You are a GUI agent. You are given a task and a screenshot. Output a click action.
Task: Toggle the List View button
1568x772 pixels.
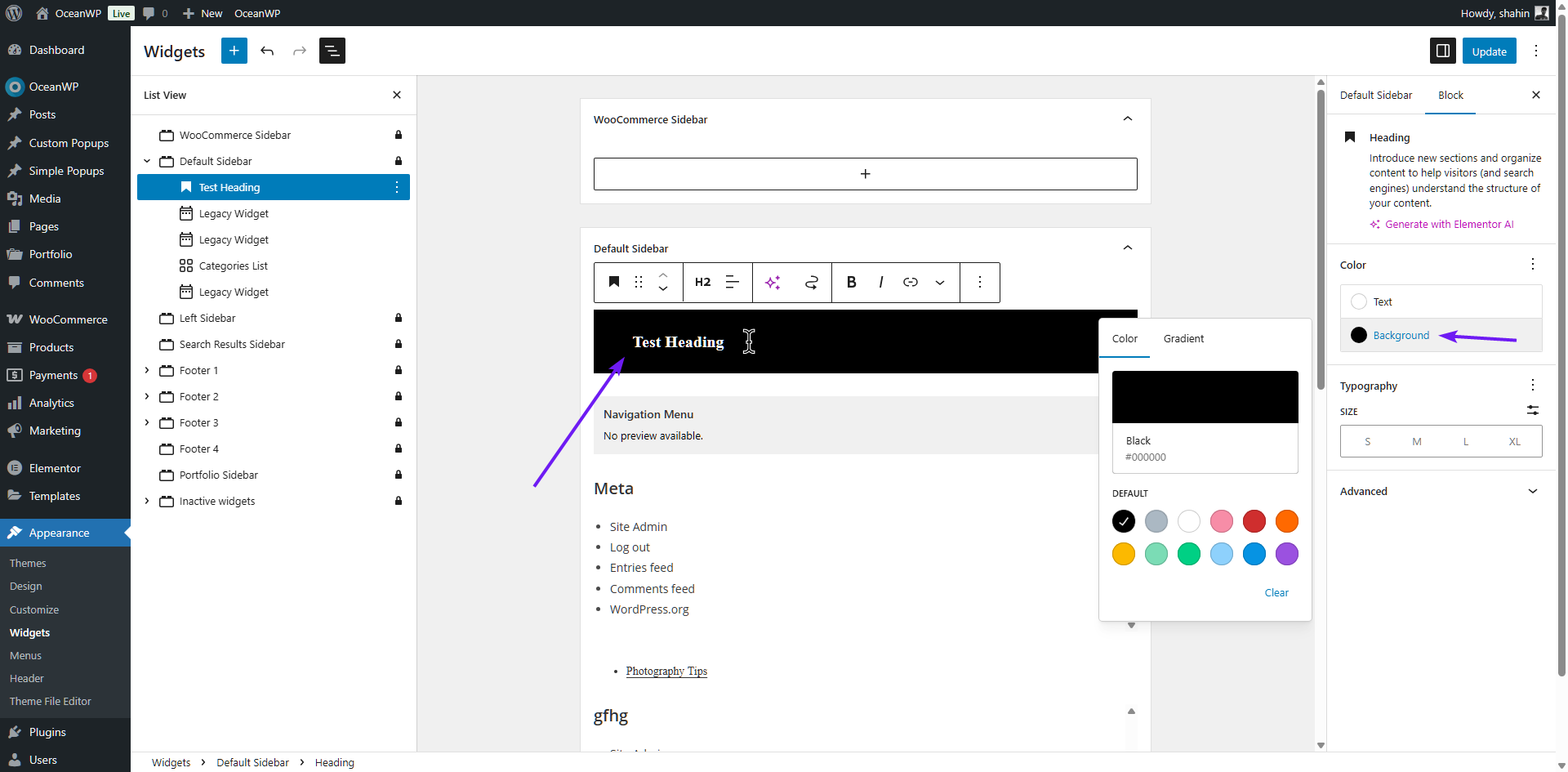pyautogui.click(x=332, y=51)
